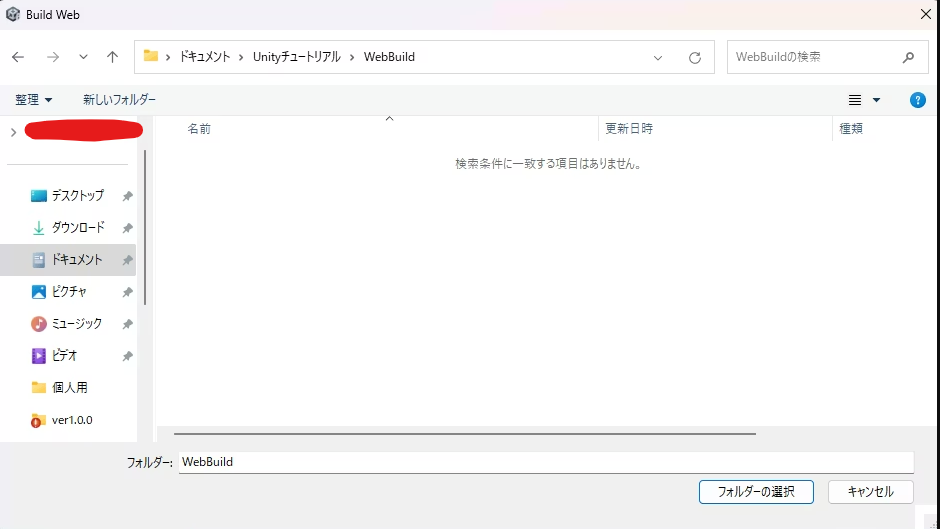This screenshot has height=529, width=940.
Task: Change view layout icon
Action: click(x=855, y=100)
